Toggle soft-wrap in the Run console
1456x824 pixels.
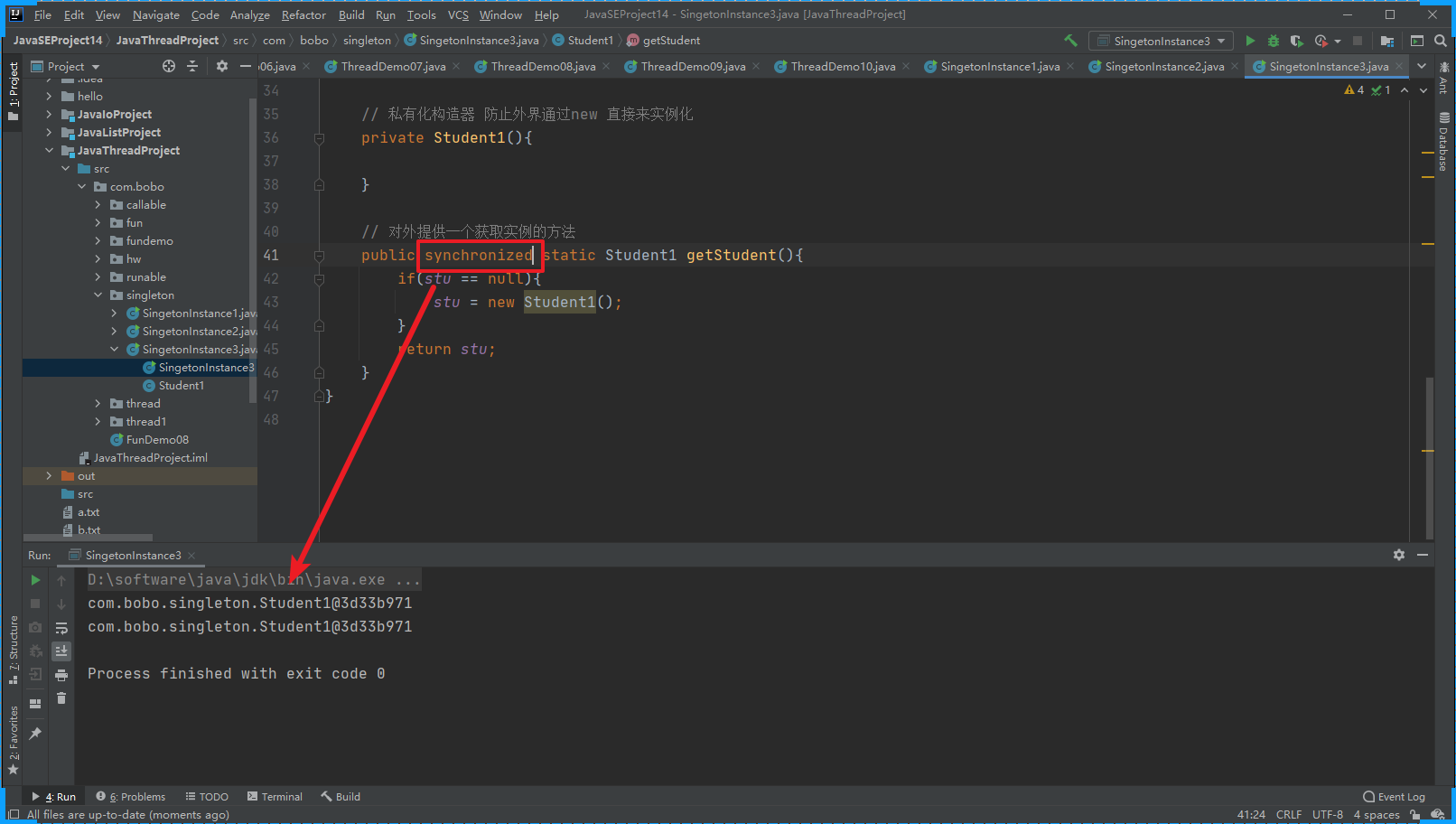pos(61,628)
